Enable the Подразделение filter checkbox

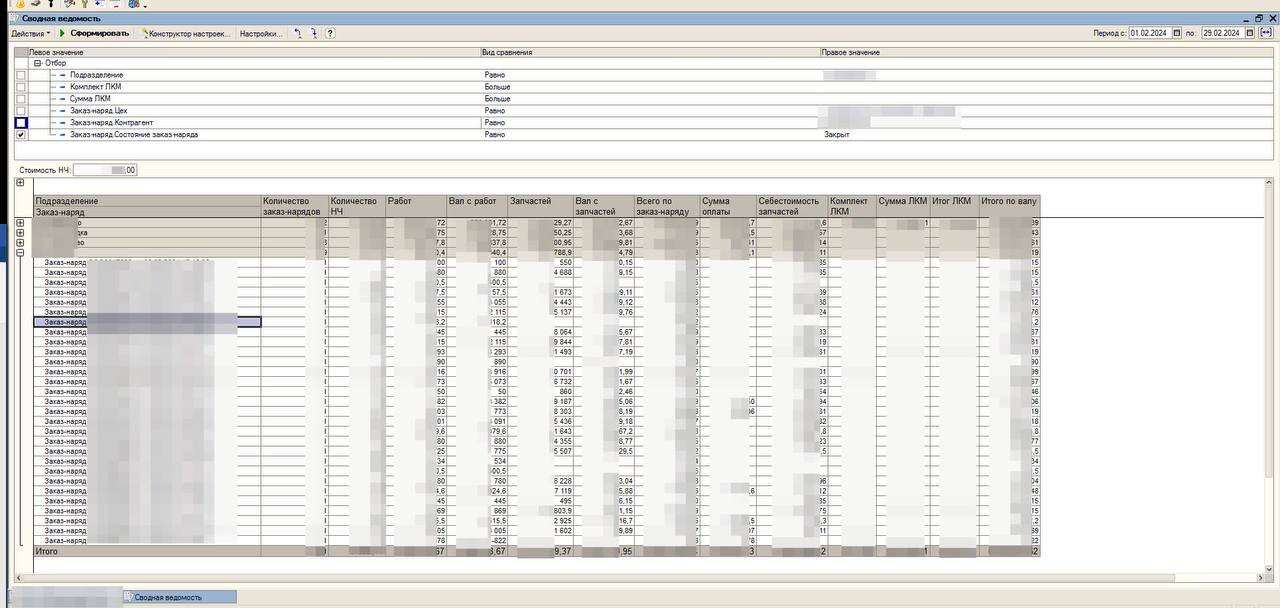[21, 75]
